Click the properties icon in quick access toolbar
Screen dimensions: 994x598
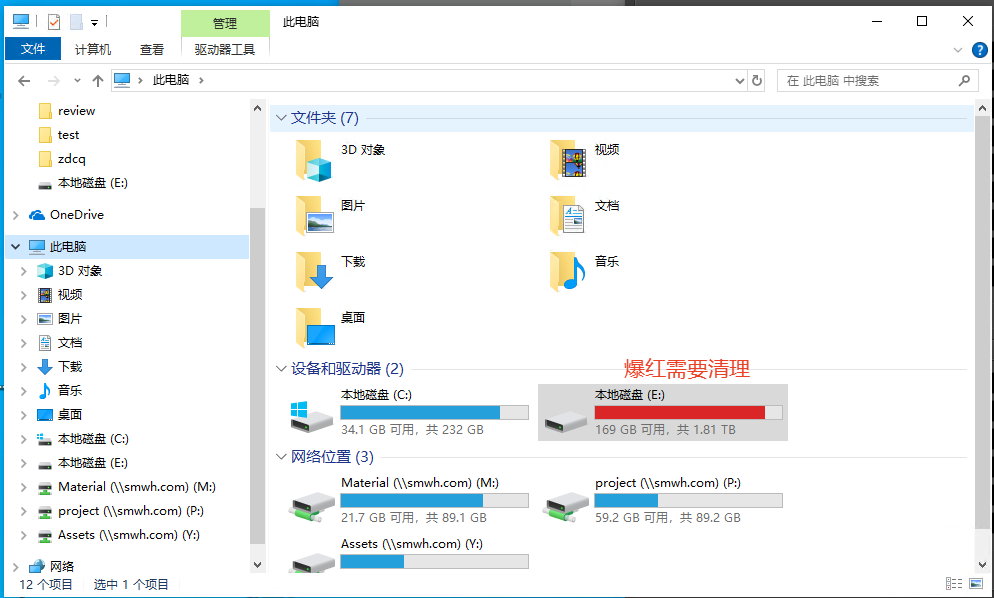(54, 22)
